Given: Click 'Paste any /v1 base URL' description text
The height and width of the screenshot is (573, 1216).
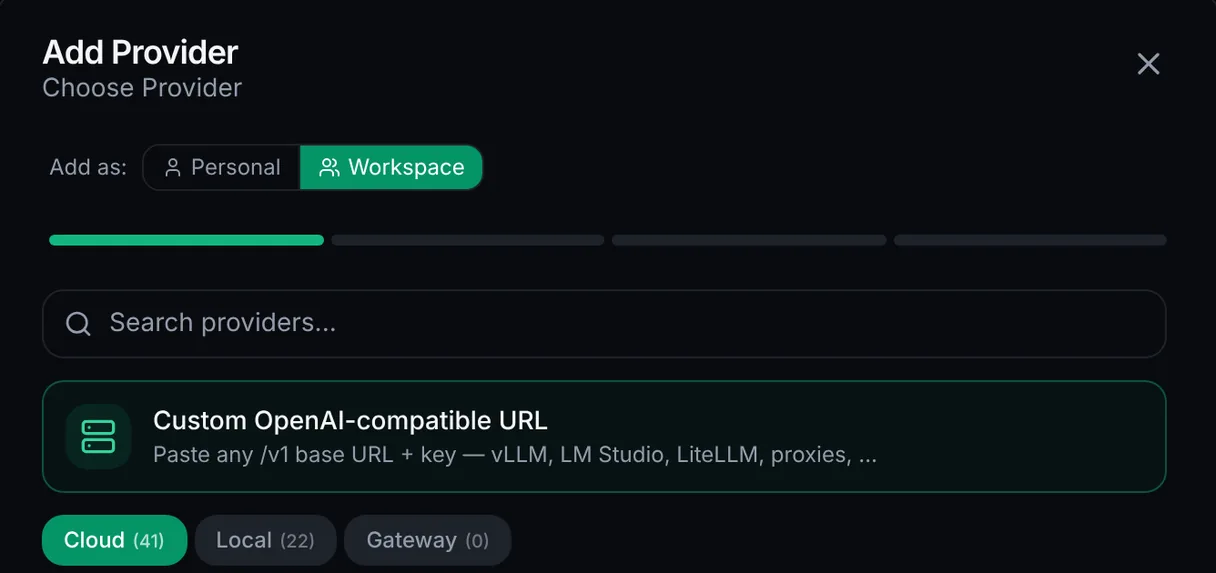Looking at the screenshot, I should point(515,455).
